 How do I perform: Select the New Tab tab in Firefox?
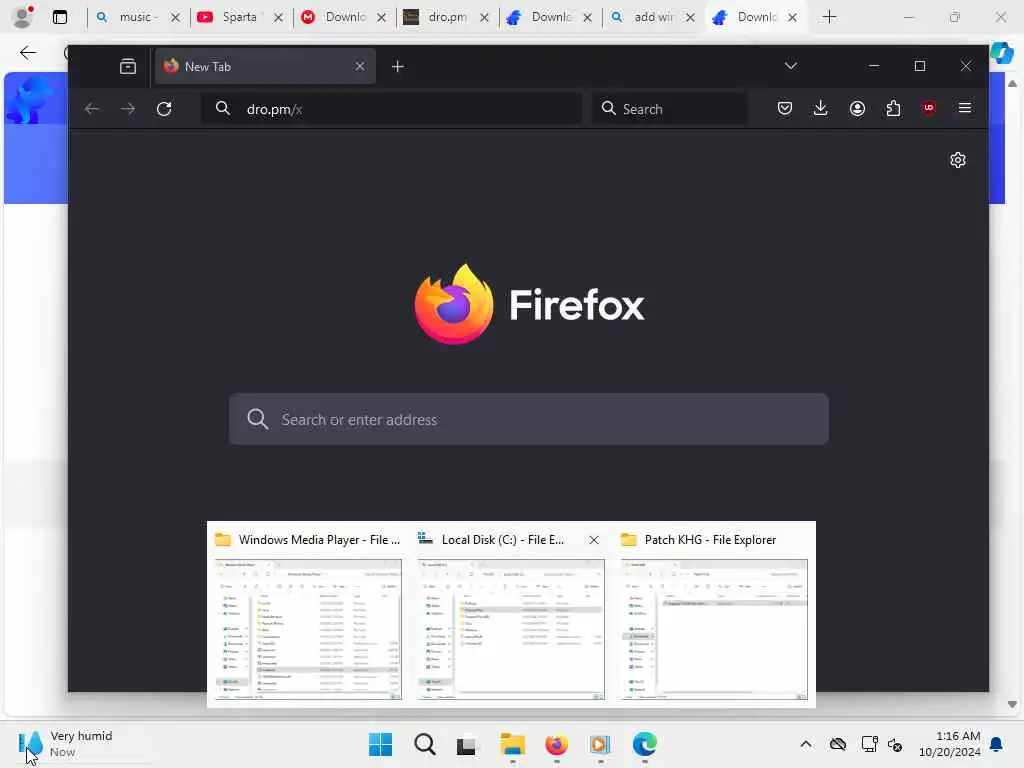coord(265,67)
